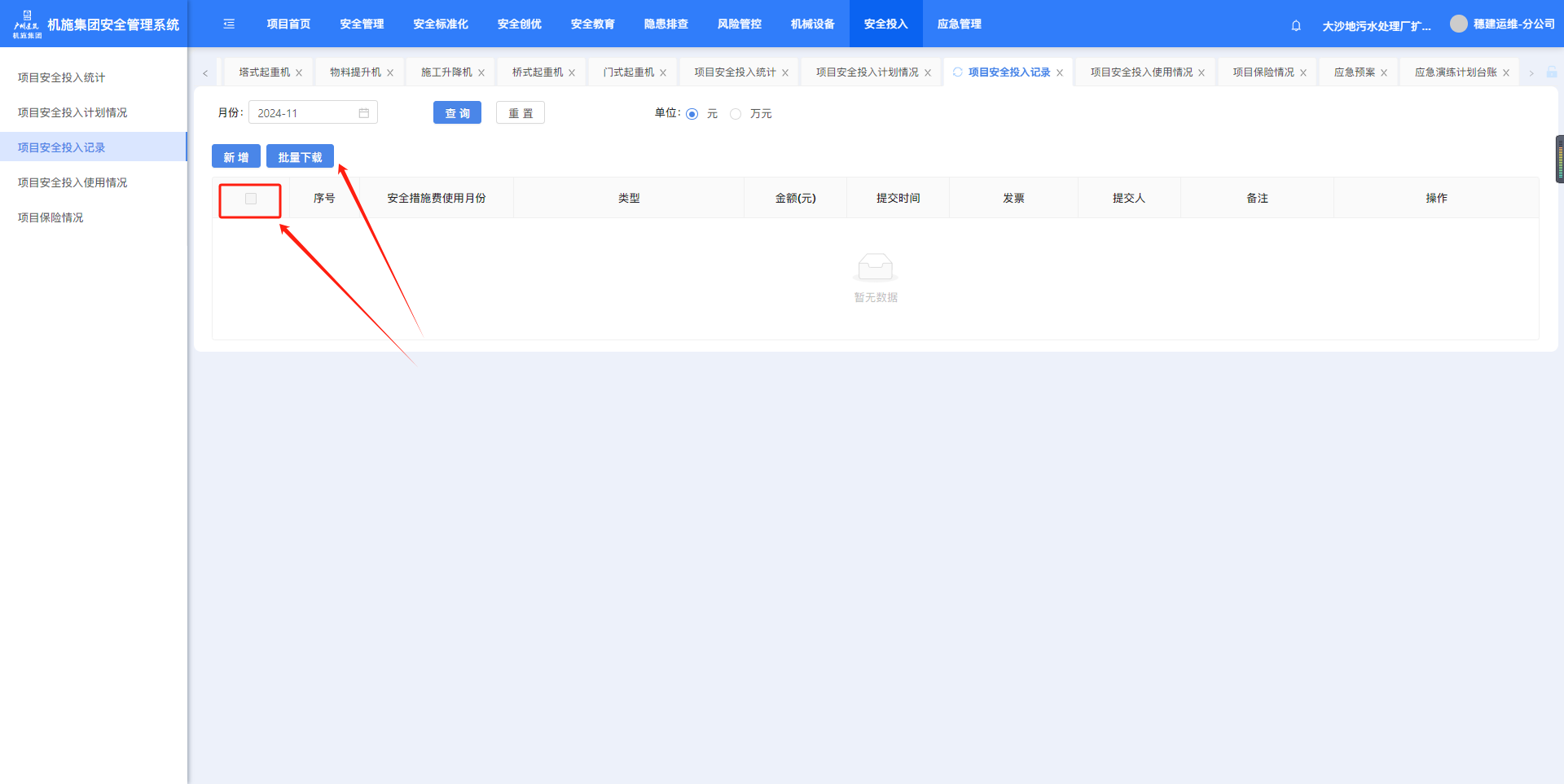
Task: Go to 机械设备 in the top menu
Action: pos(812,24)
